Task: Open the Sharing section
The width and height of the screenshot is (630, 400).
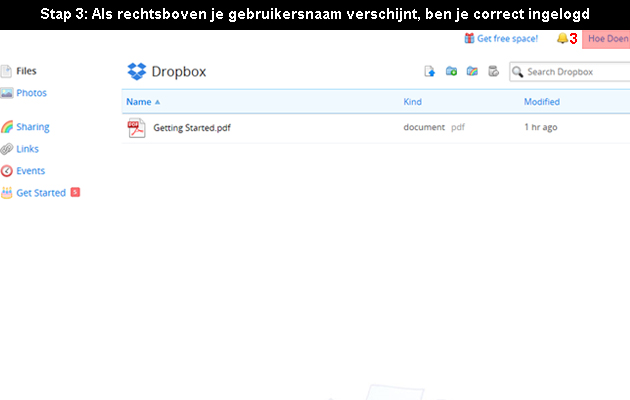Action: (x=33, y=127)
